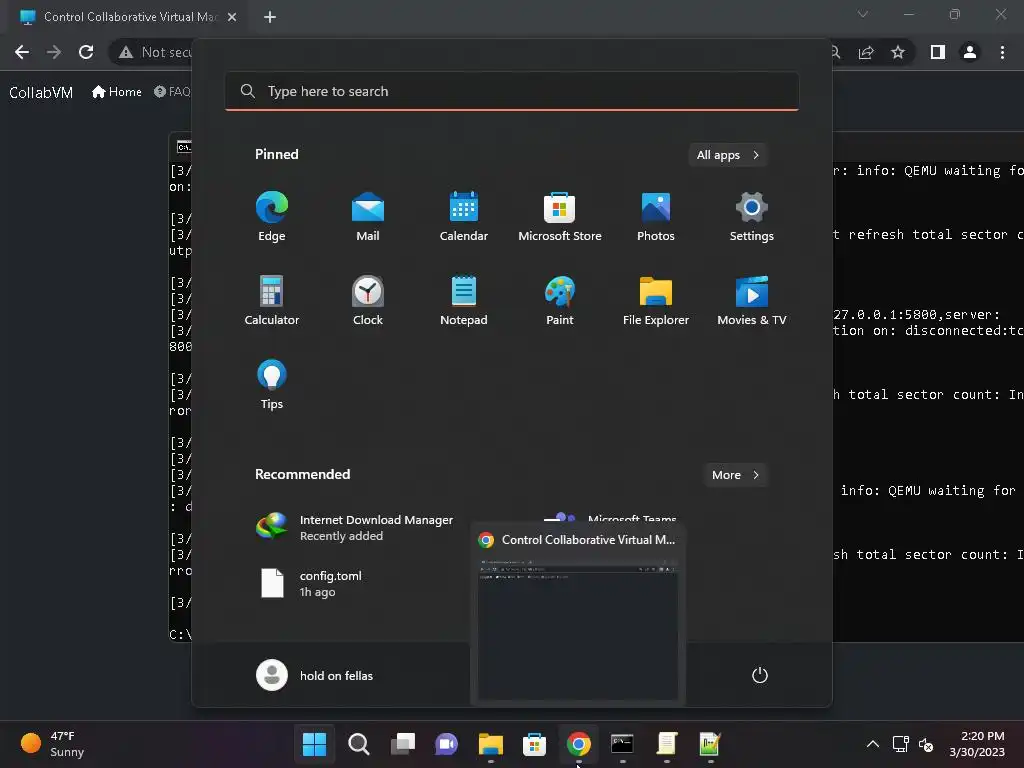The image size is (1024, 768).
Task: Open Microsoft Store on taskbar
Action: [x=534, y=744]
